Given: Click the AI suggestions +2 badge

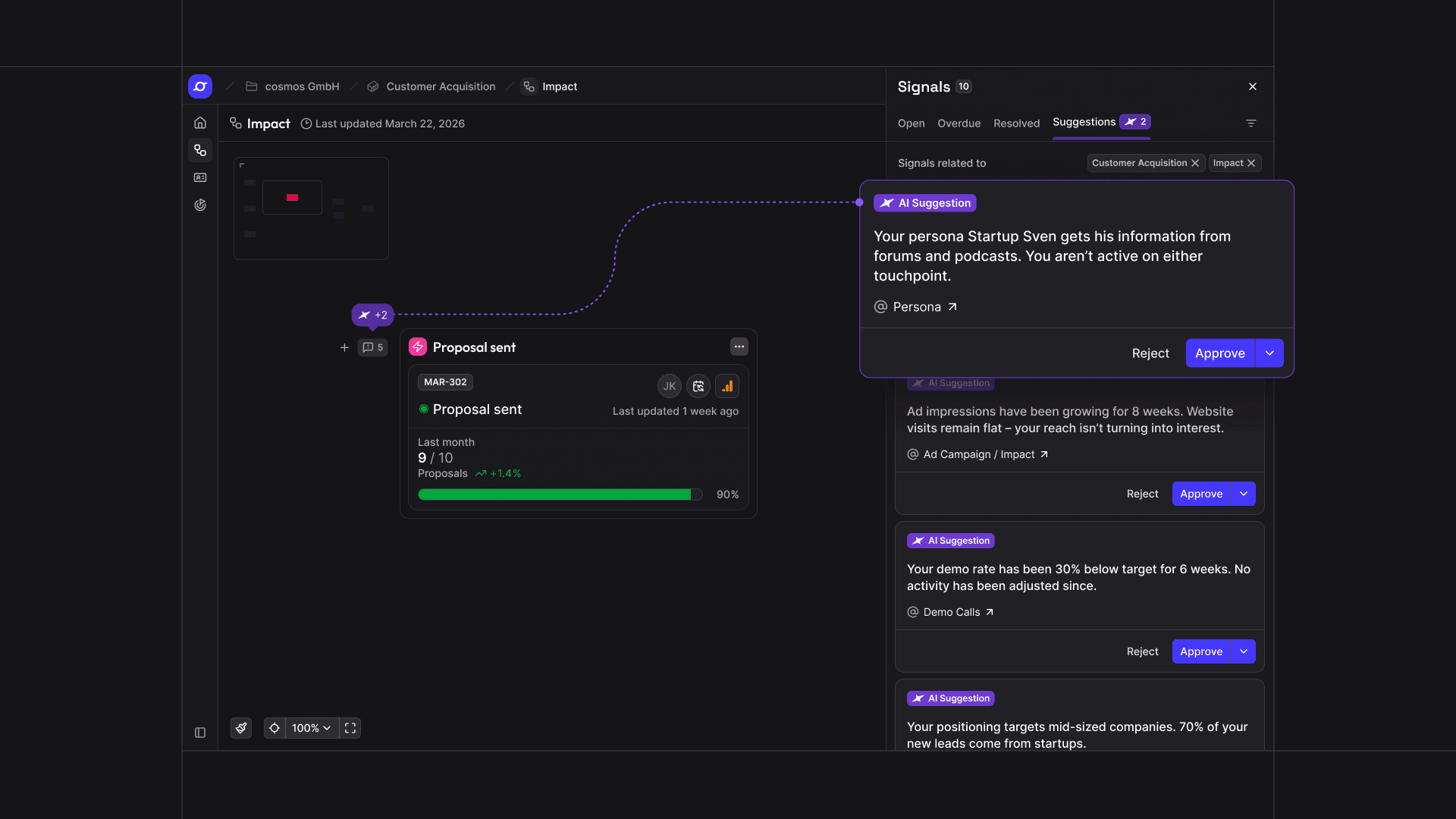Looking at the screenshot, I should [372, 315].
